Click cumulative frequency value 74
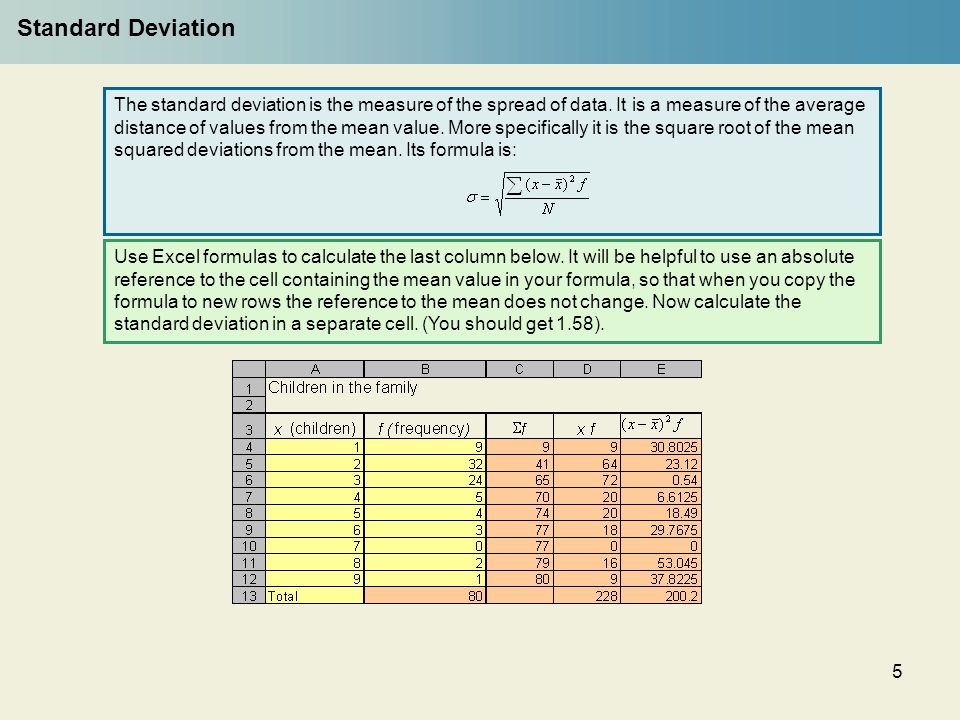 tap(520, 513)
